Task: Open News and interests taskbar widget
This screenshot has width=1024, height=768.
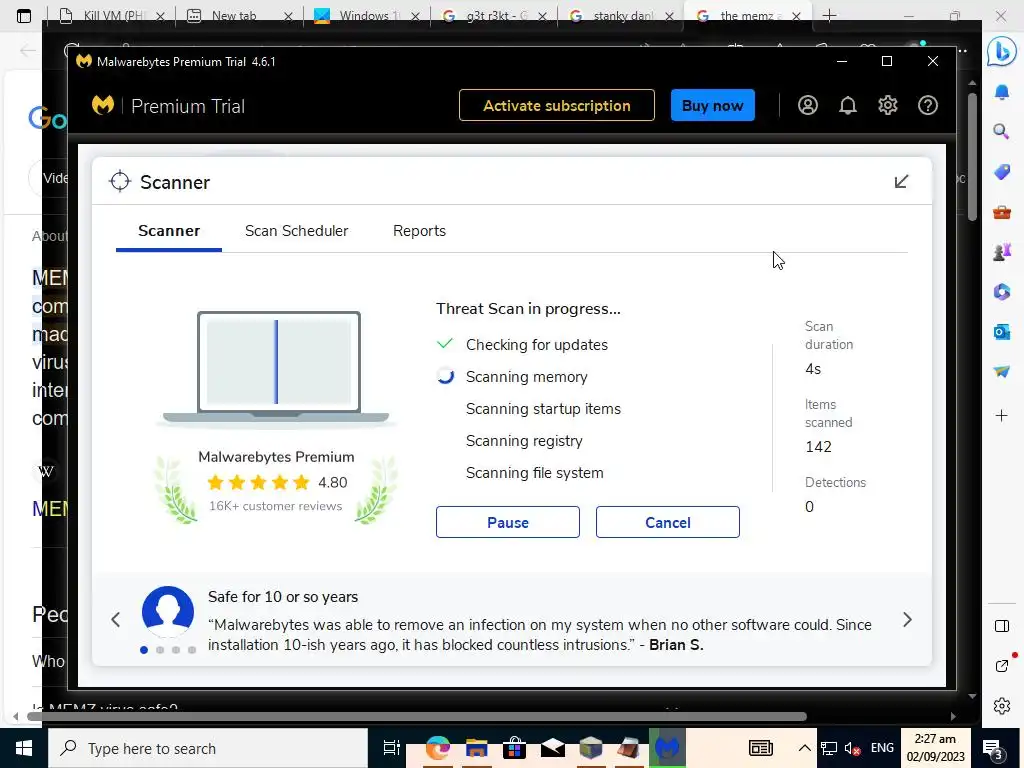Action: tap(761, 748)
